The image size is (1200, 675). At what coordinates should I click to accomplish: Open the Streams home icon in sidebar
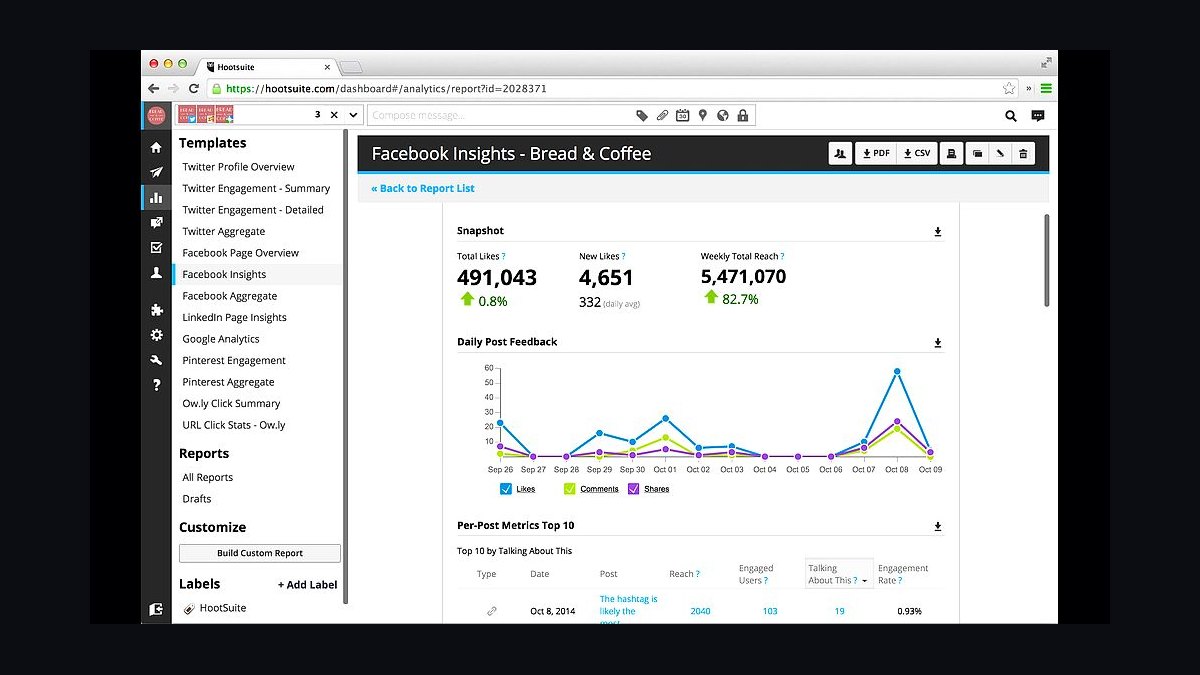(156, 147)
